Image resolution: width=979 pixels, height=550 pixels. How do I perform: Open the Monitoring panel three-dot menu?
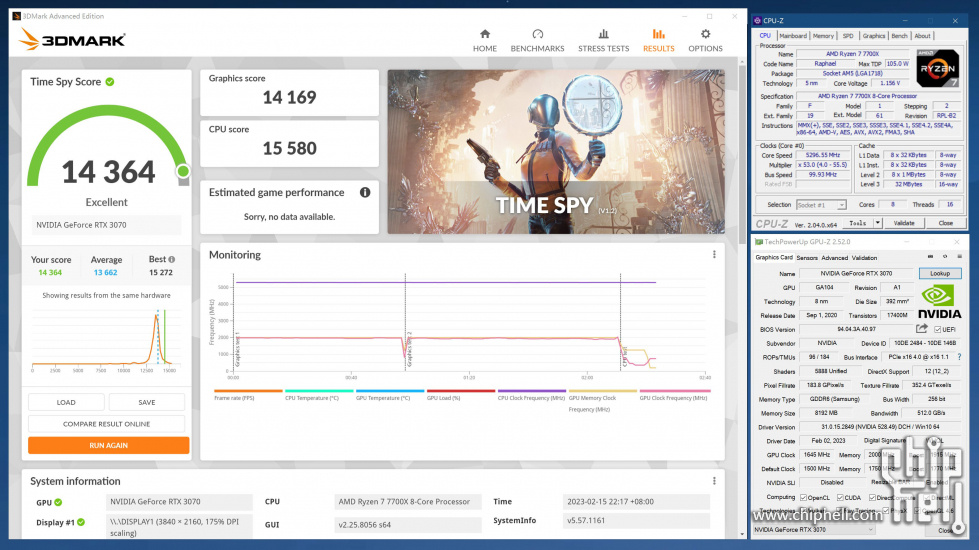click(x=714, y=255)
